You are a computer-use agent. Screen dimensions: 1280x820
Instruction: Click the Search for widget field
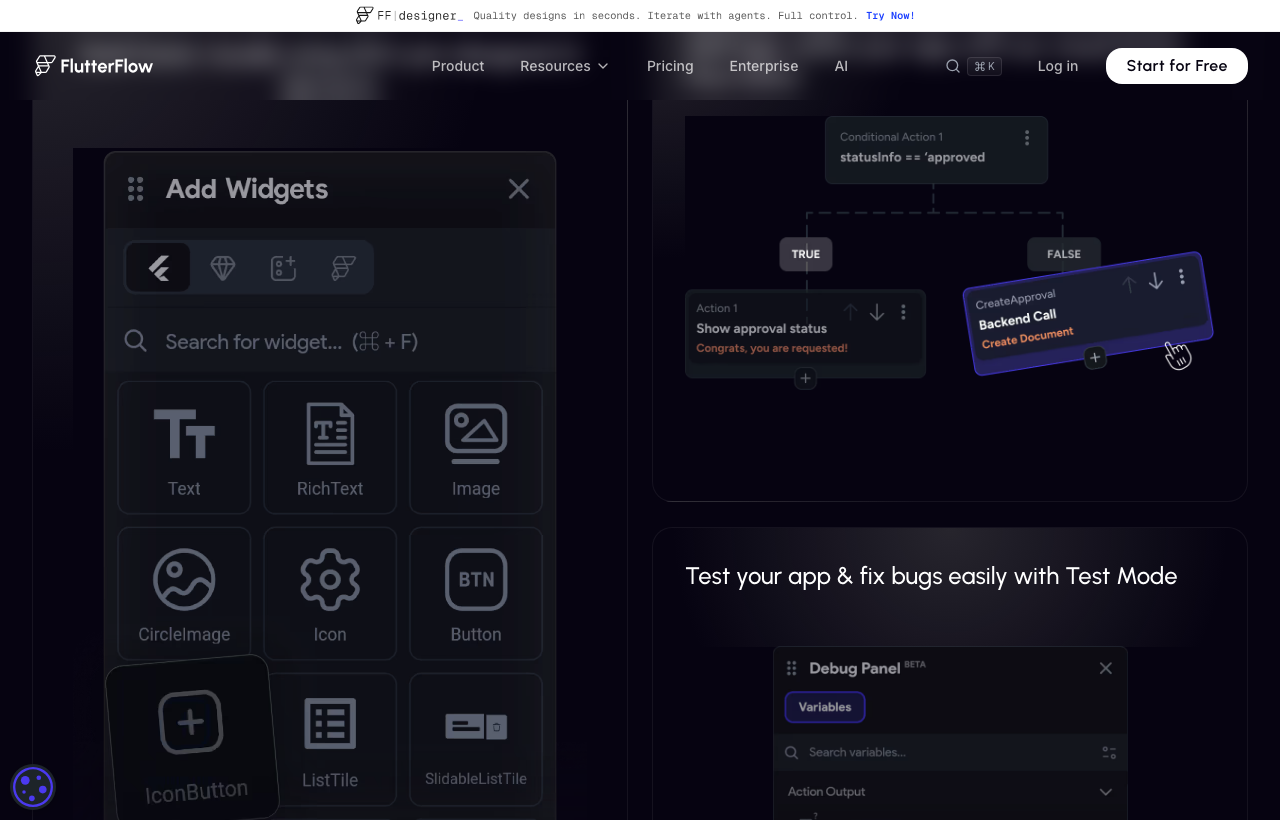click(x=330, y=341)
